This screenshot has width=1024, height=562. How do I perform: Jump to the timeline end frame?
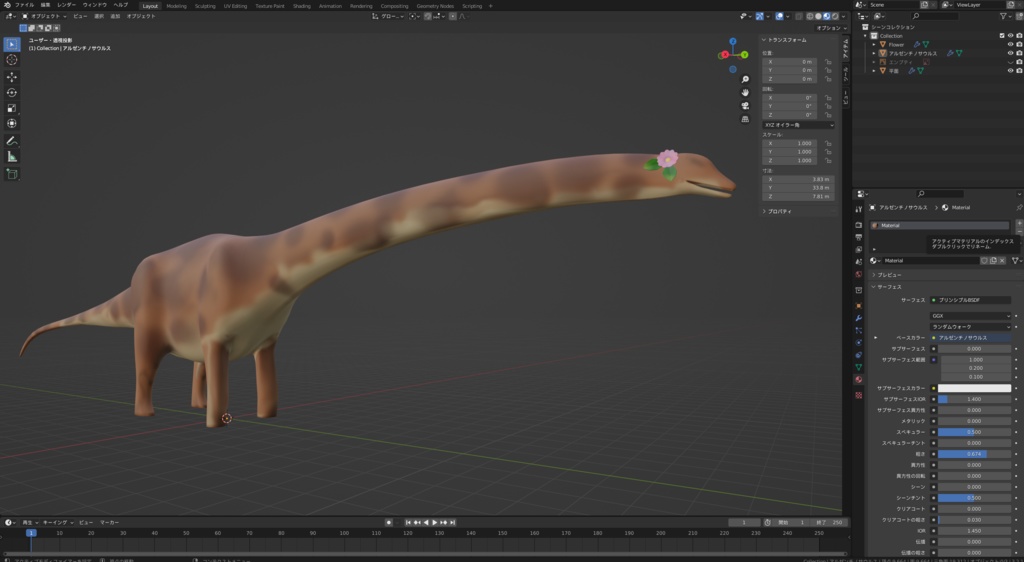coord(452,522)
